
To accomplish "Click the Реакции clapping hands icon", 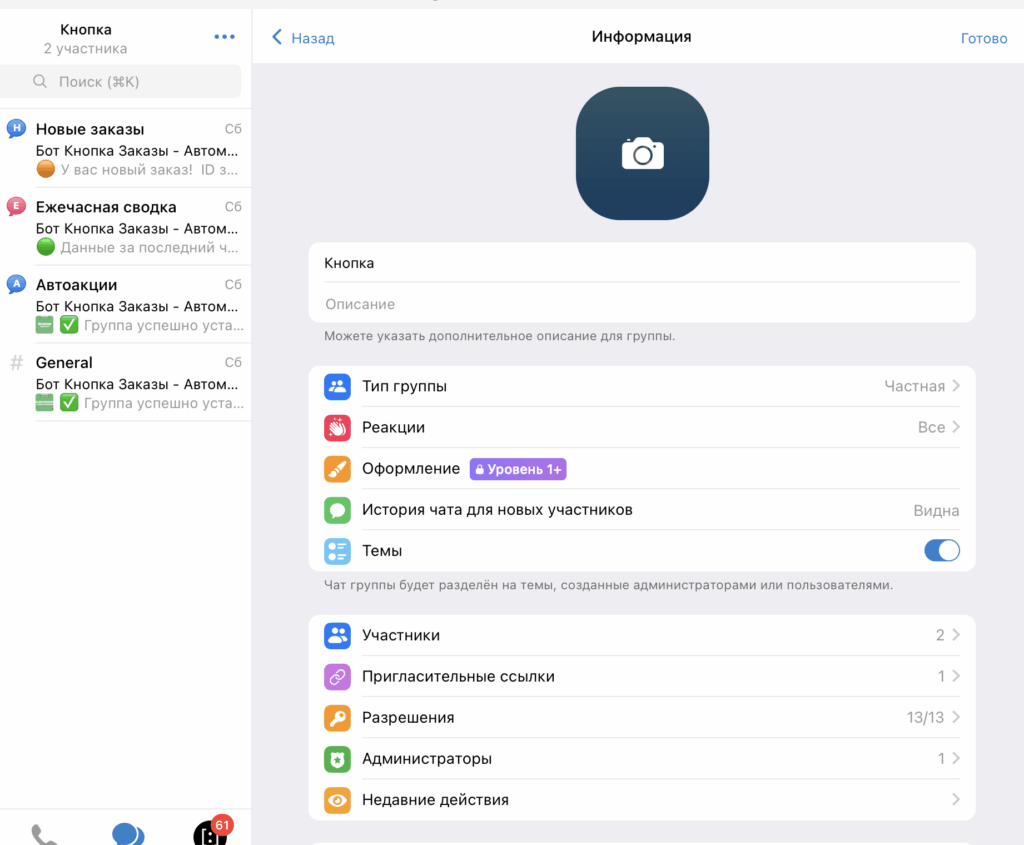I will click(337, 427).
